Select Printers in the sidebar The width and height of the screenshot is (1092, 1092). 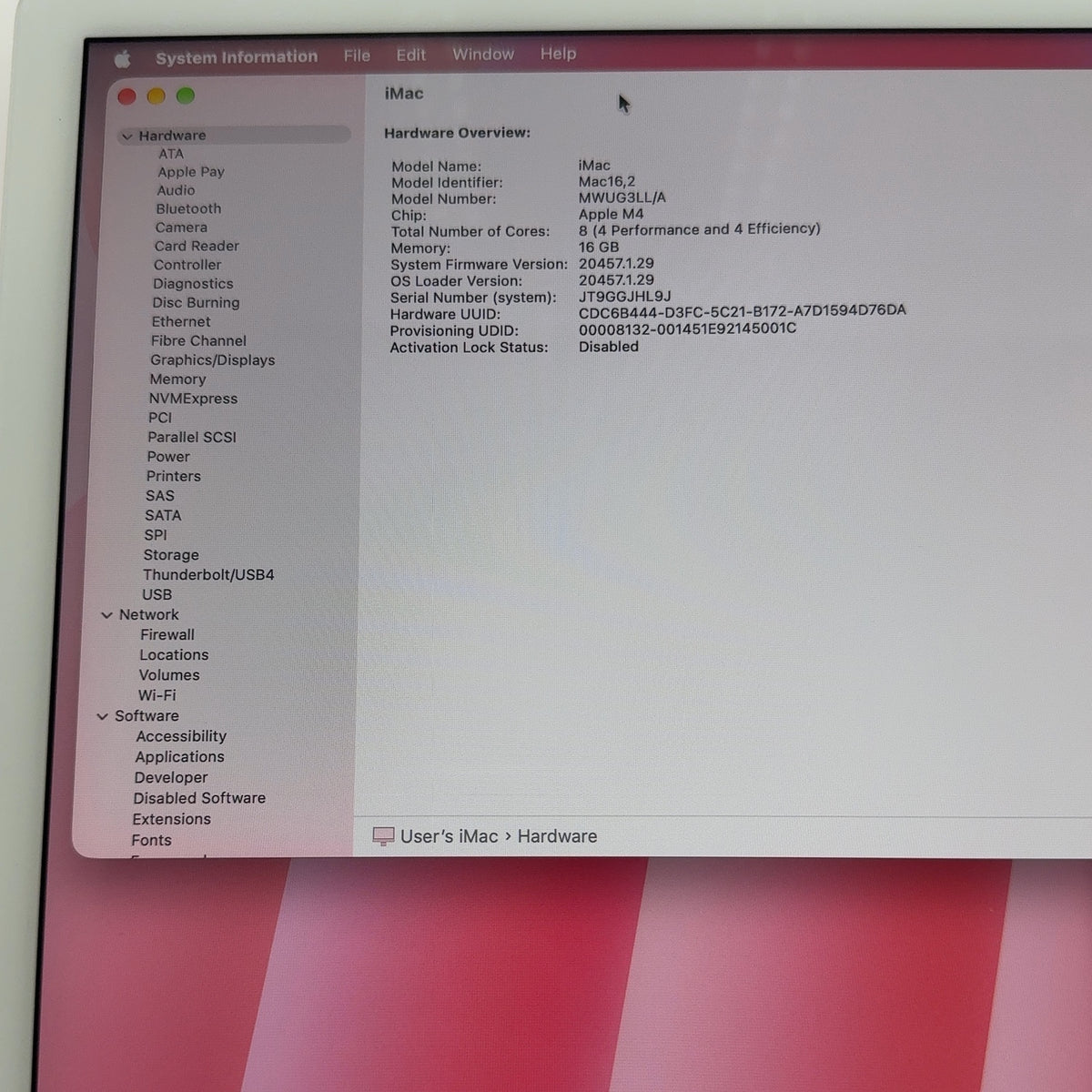pyautogui.click(x=174, y=476)
